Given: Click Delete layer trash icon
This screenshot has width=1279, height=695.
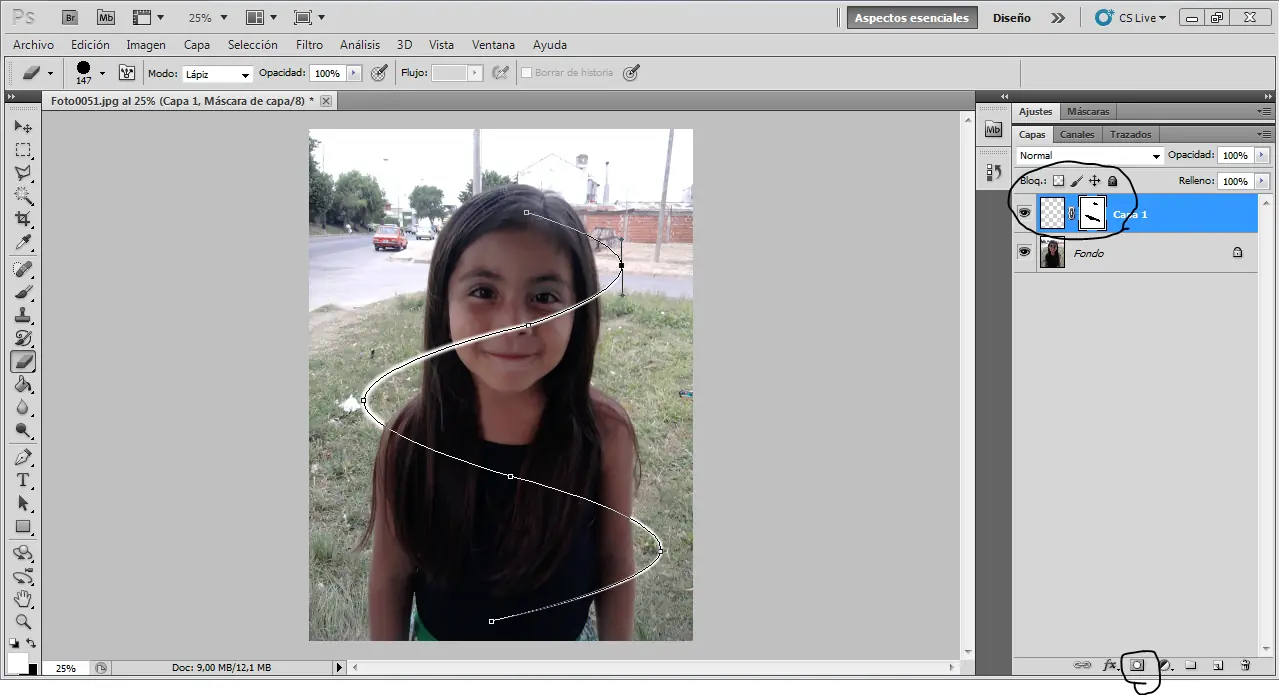Looking at the screenshot, I should coord(1245,665).
